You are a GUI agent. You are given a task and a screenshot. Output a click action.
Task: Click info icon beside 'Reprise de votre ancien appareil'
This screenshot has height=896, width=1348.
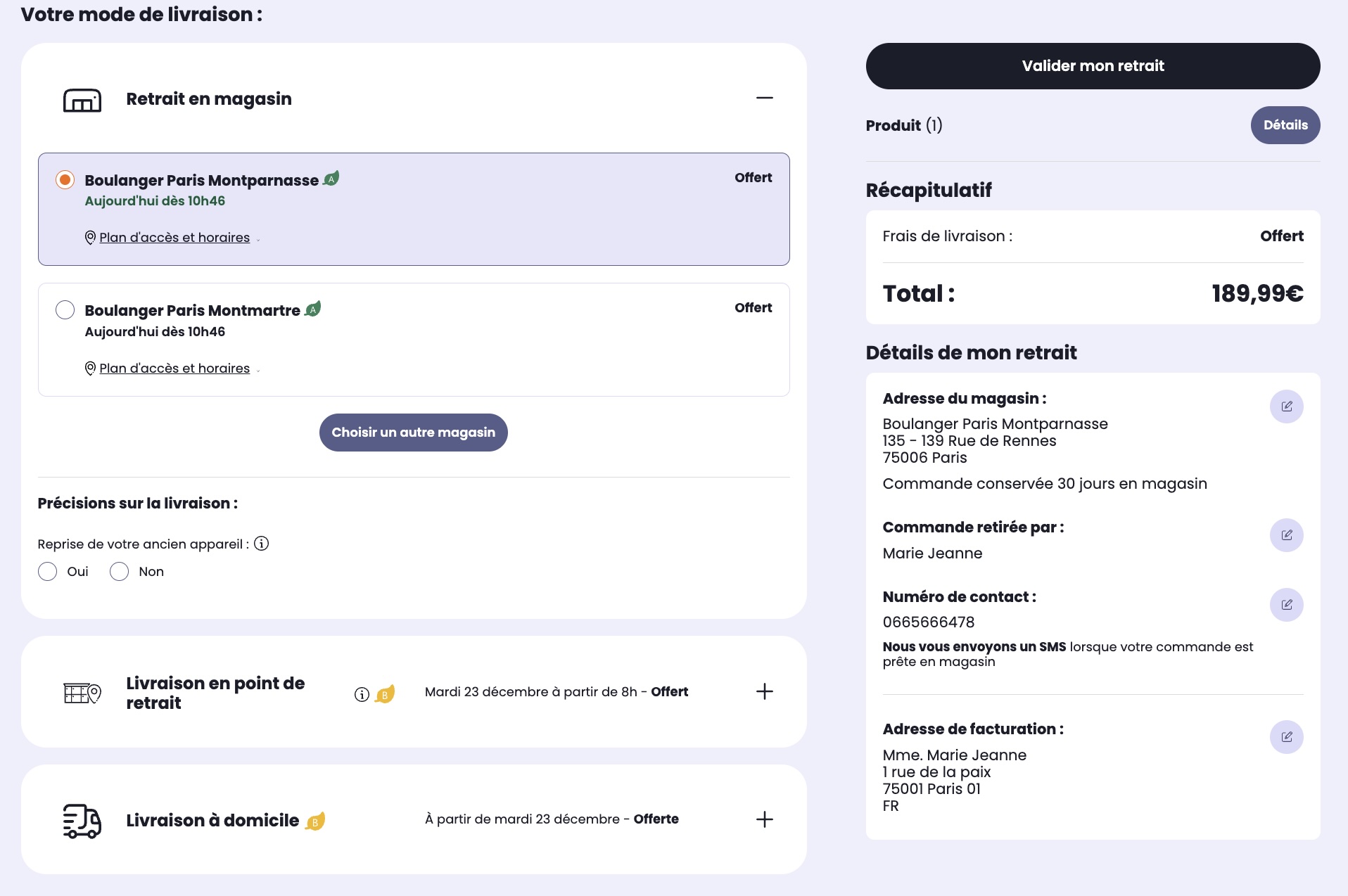pos(262,544)
